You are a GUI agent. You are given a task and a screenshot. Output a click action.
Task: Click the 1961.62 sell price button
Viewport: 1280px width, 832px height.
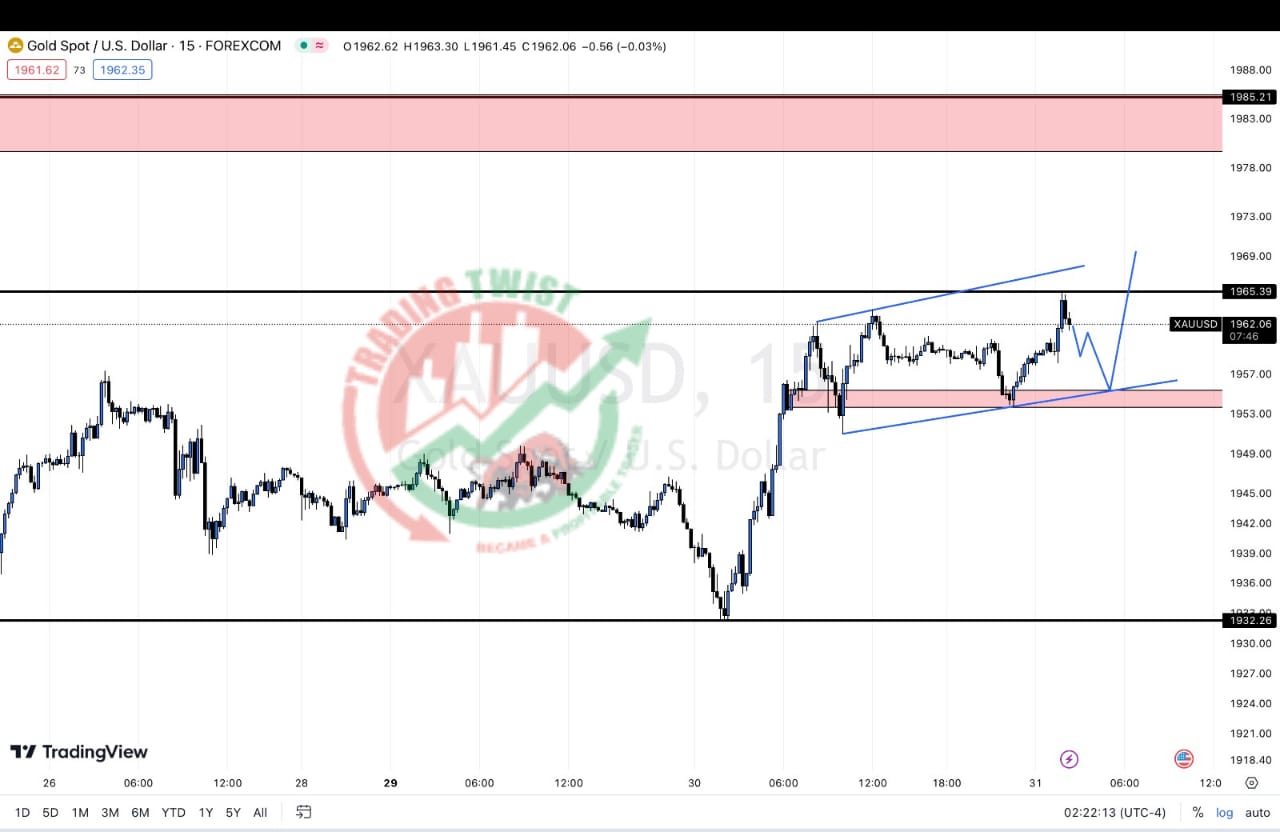(35, 70)
